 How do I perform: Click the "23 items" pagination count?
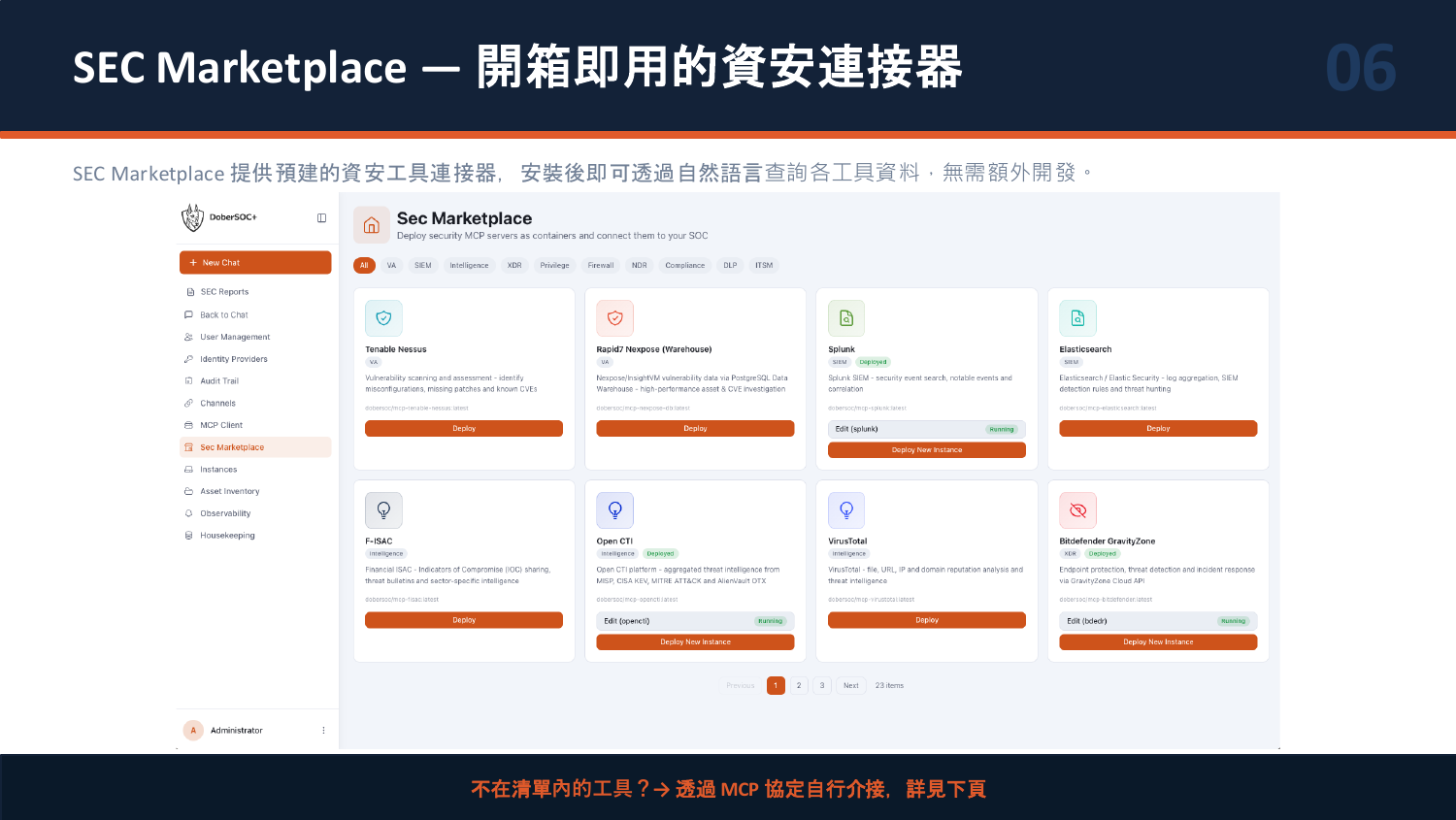coord(889,685)
